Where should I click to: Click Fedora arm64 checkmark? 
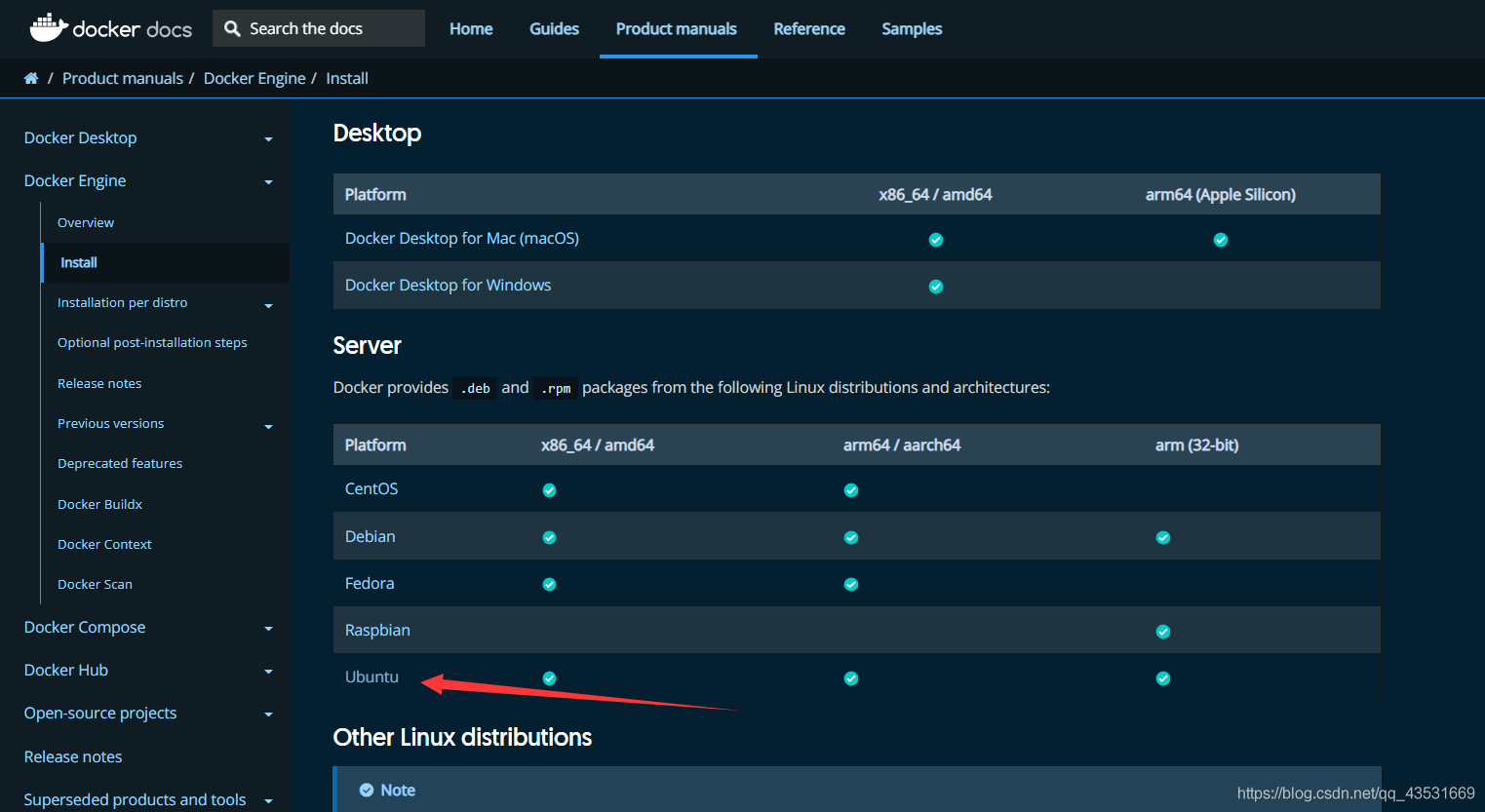click(851, 584)
